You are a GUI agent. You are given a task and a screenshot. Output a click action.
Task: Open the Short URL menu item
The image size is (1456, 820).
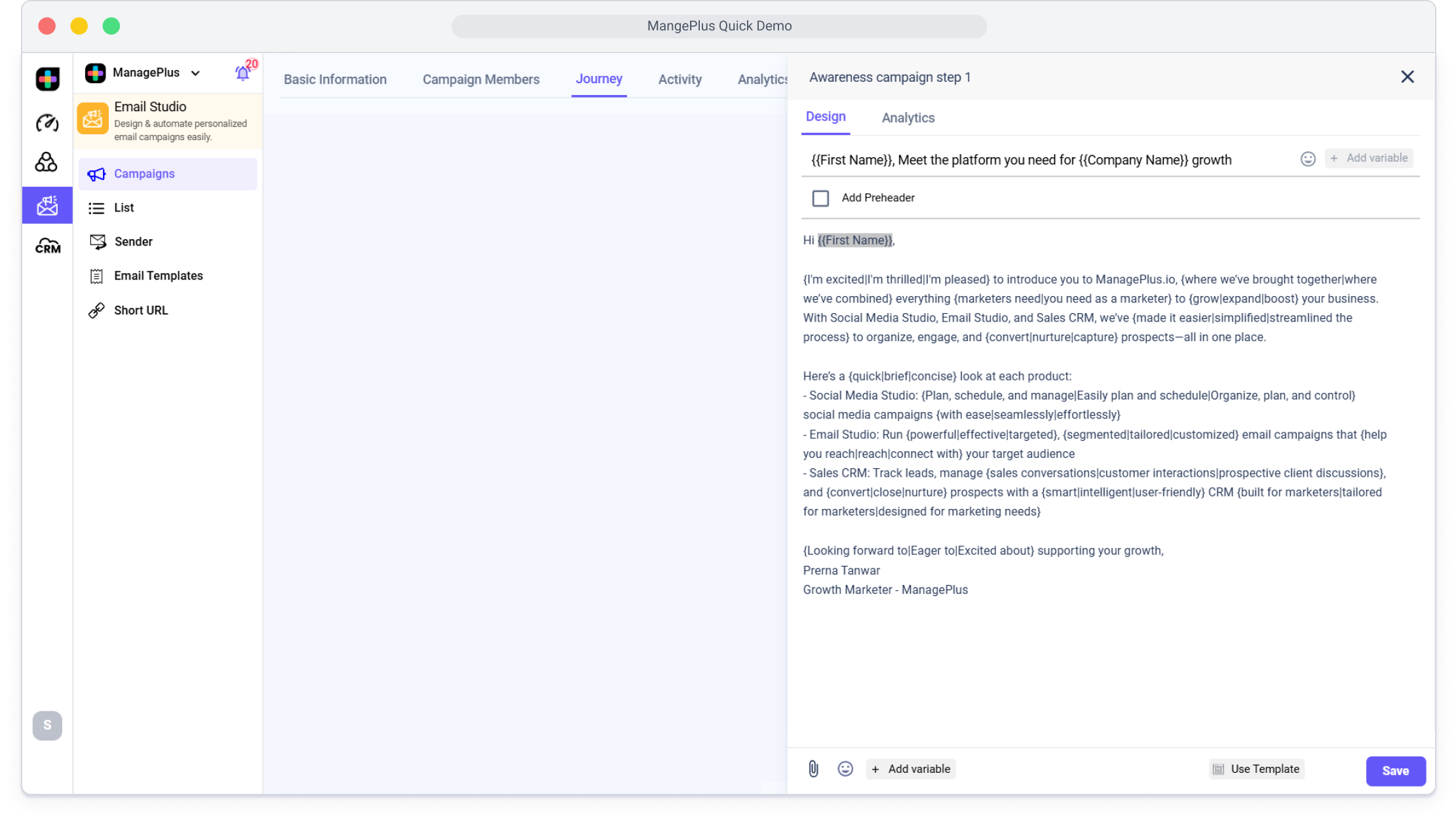pos(140,310)
